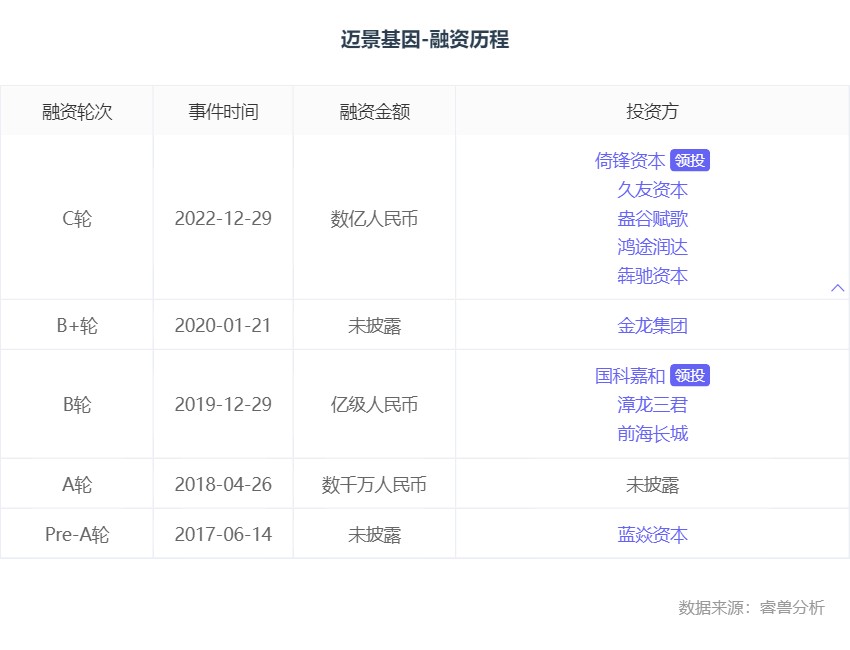Viewport: 850px width, 650px height.
Task: Click the 领投 badge beside 倚锋资本
Action: [690, 161]
